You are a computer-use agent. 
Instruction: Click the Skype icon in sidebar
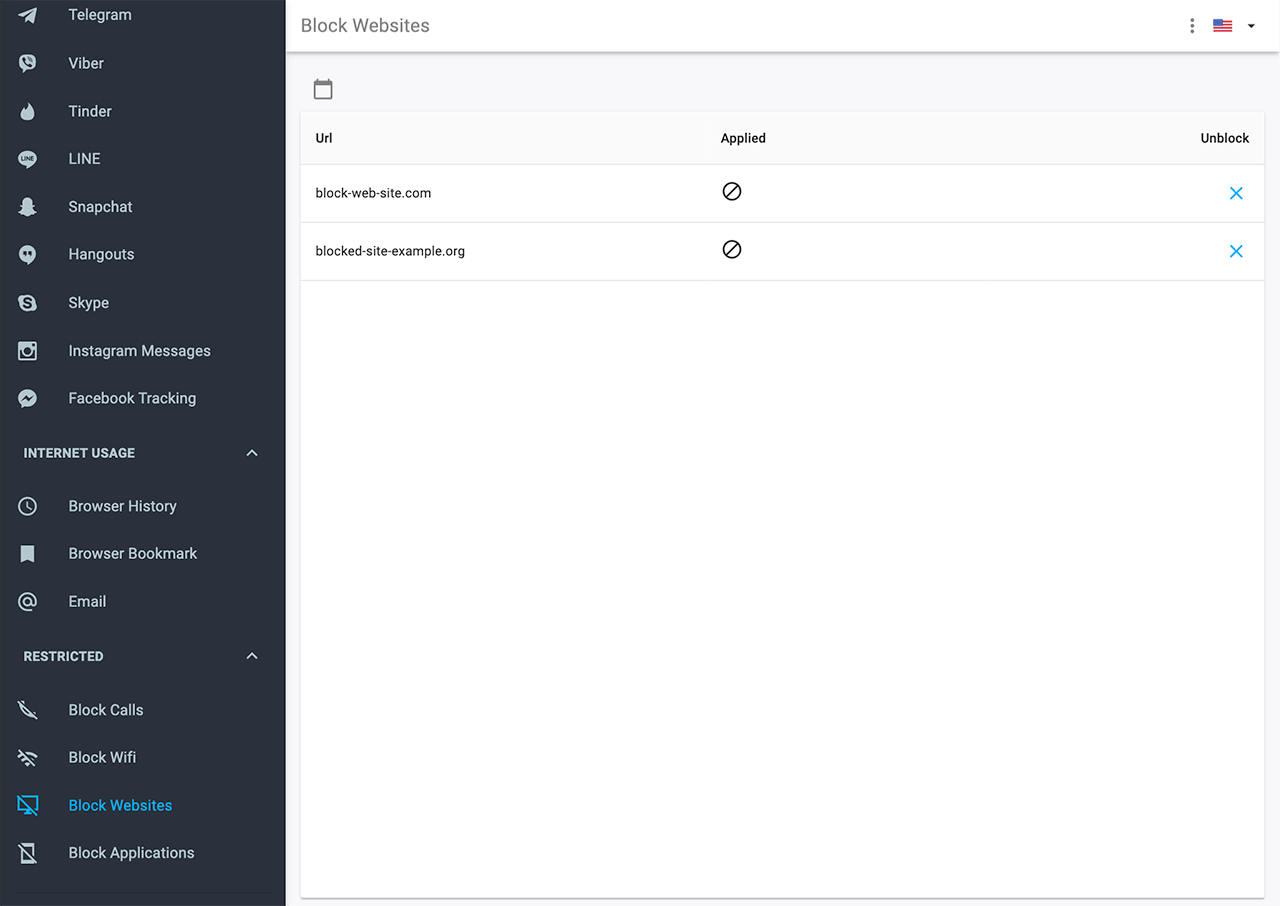point(28,303)
